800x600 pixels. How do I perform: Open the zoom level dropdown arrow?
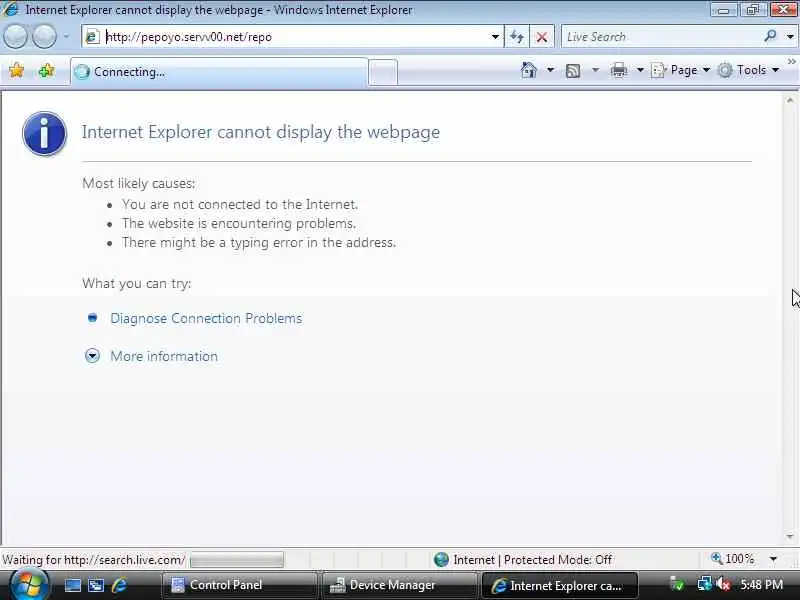tap(773, 559)
